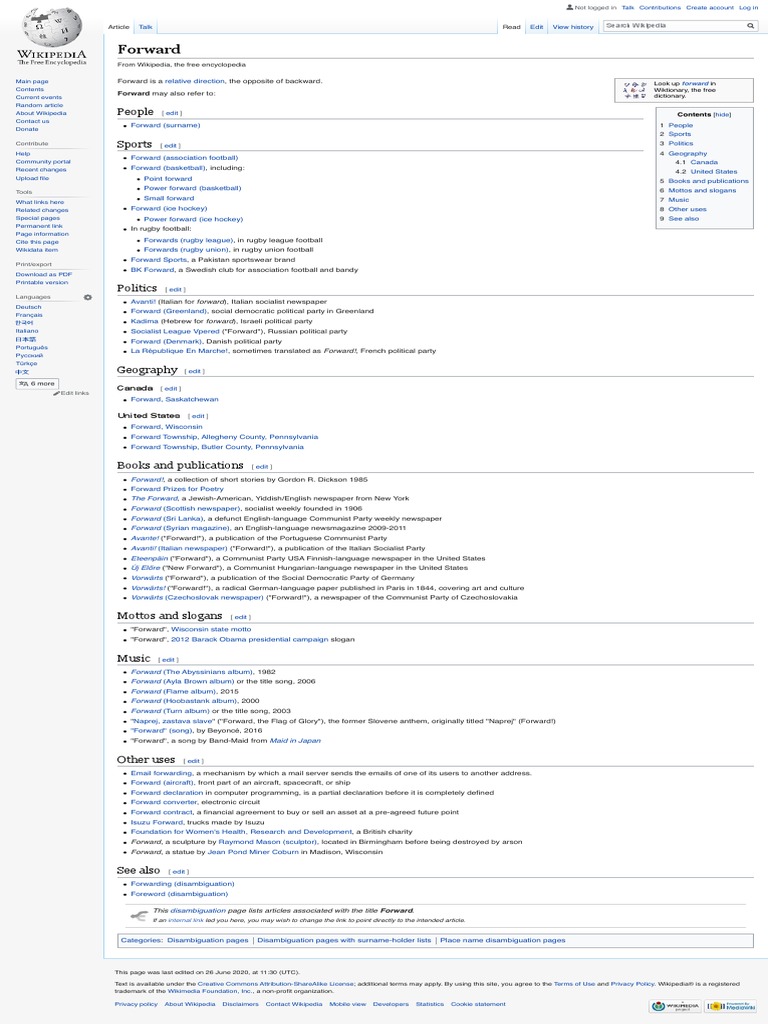Edit the See also section
Image resolution: width=768 pixels, height=1024 pixels.
coord(178,872)
